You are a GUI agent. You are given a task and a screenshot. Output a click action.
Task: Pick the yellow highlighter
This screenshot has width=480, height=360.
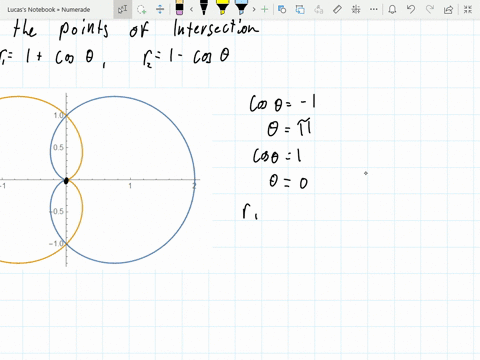(222, 8)
